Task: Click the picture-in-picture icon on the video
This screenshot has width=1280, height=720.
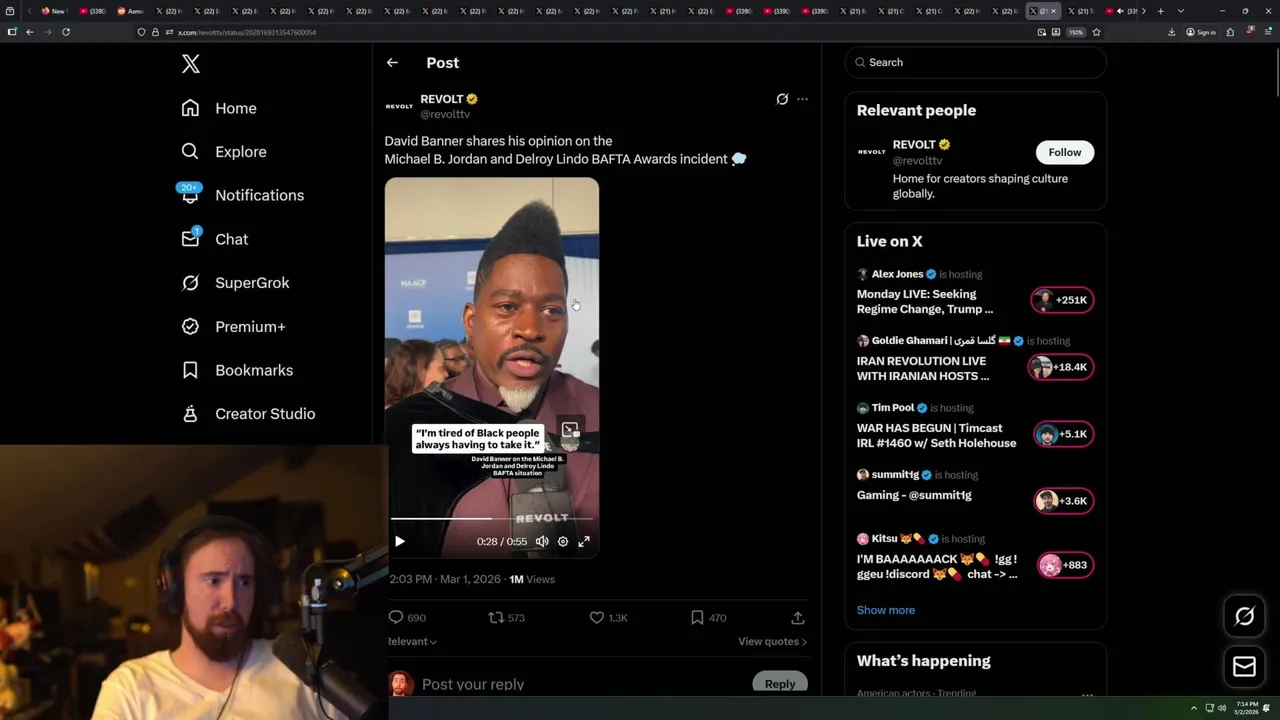Action: (x=570, y=430)
